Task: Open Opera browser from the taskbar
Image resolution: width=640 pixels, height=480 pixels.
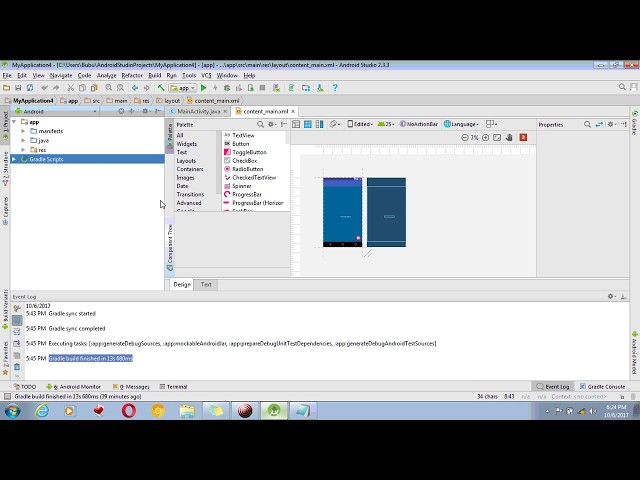Action: click(129, 410)
